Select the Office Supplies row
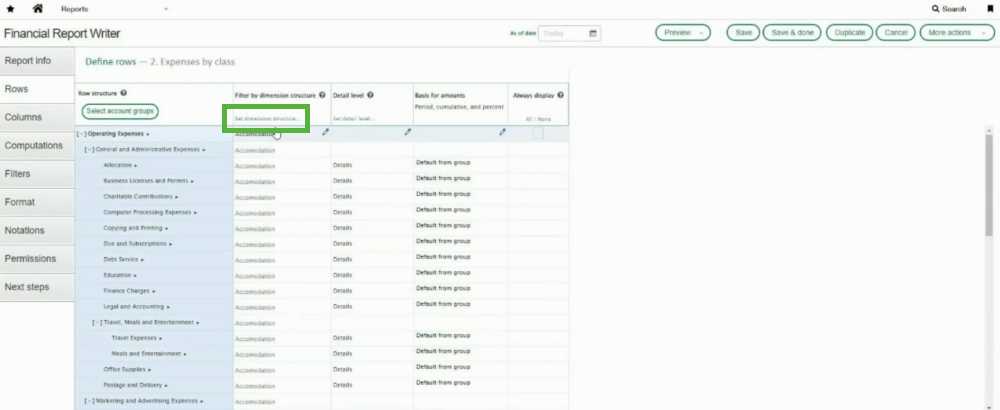The image size is (1000, 410). click(x=124, y=369)
